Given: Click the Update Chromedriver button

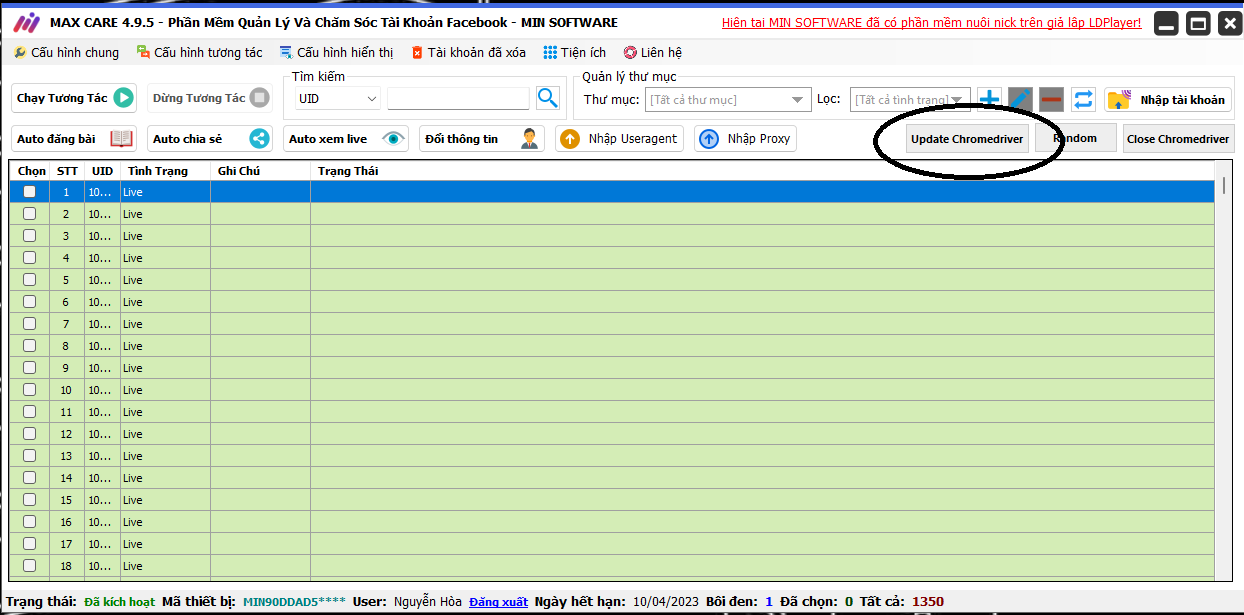Looking at the screenshot, I should [x=967, y=139].
